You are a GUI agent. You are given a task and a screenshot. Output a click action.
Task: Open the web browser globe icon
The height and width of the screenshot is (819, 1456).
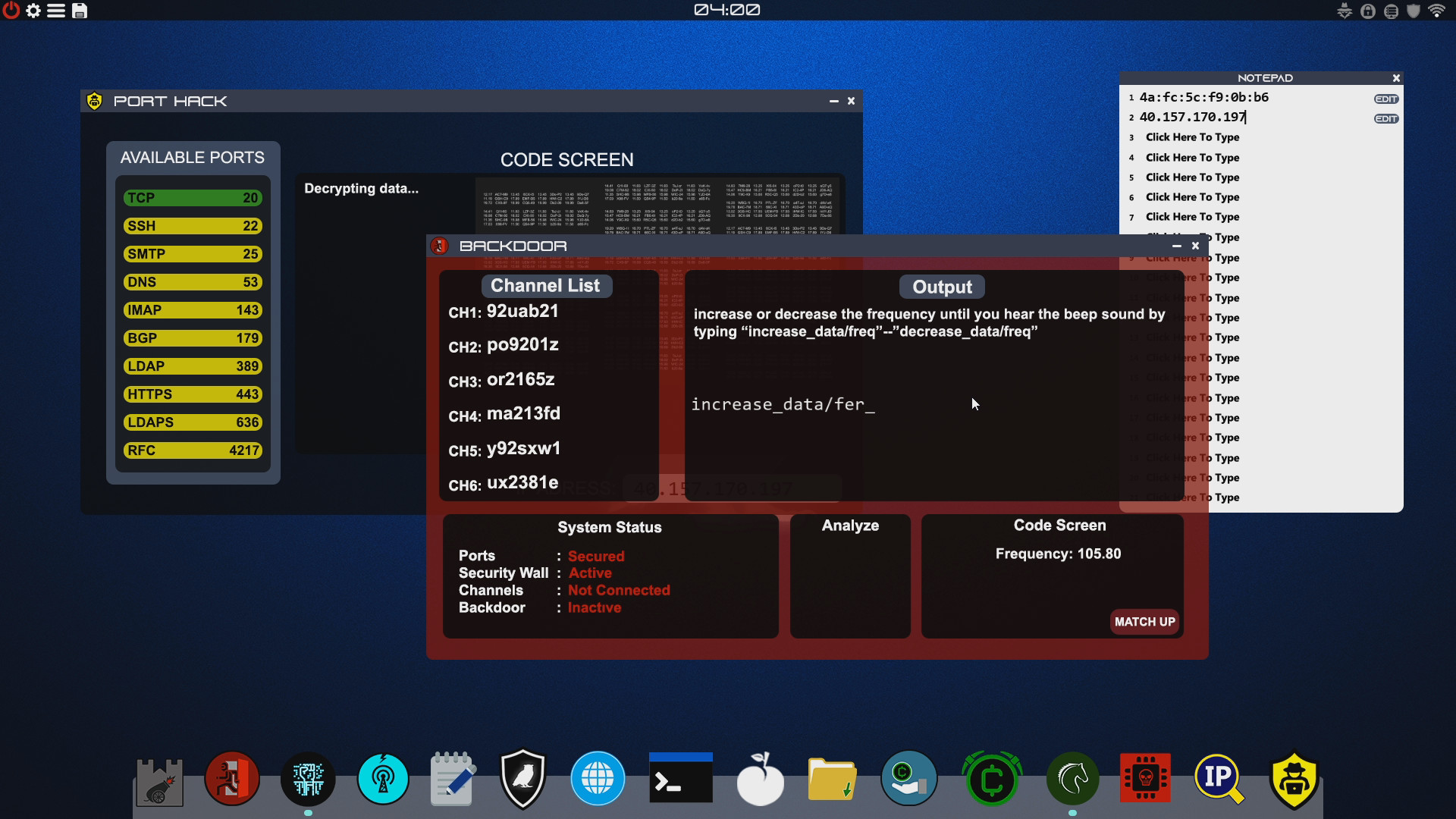[598, 777]
